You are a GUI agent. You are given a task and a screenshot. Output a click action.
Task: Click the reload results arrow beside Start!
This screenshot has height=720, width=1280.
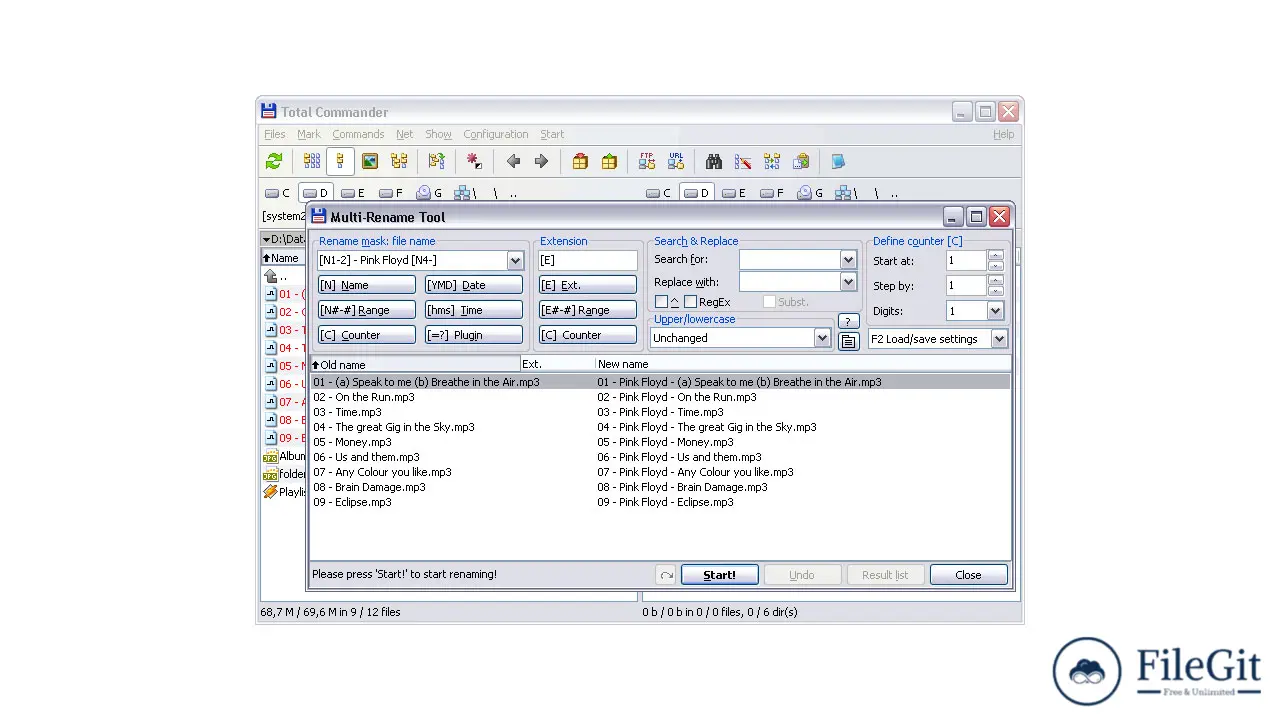[x=666, y=575]
